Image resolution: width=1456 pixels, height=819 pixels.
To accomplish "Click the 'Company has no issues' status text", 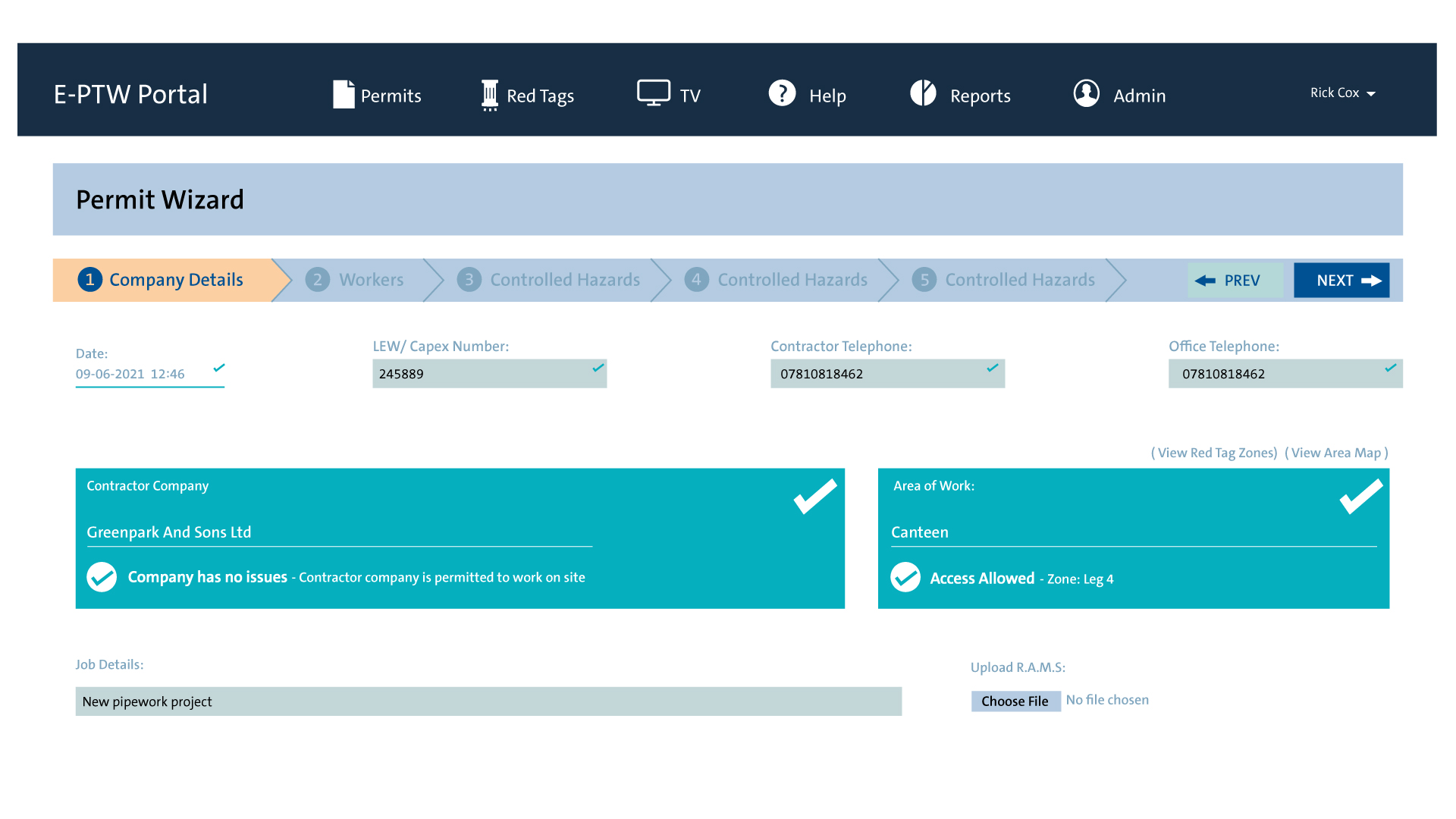I will point(208,577).
